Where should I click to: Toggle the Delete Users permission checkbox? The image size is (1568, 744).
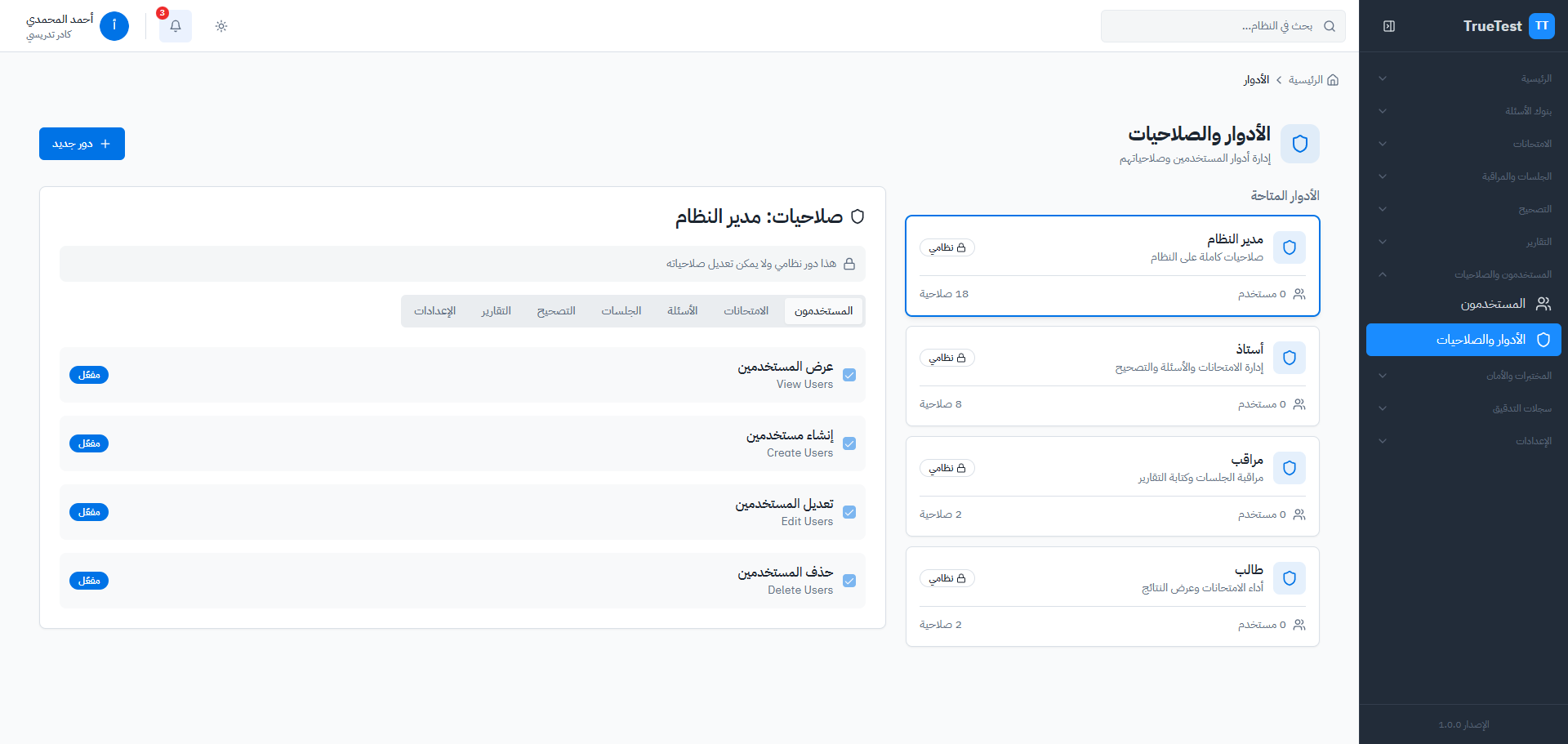(x=849, y=581)
